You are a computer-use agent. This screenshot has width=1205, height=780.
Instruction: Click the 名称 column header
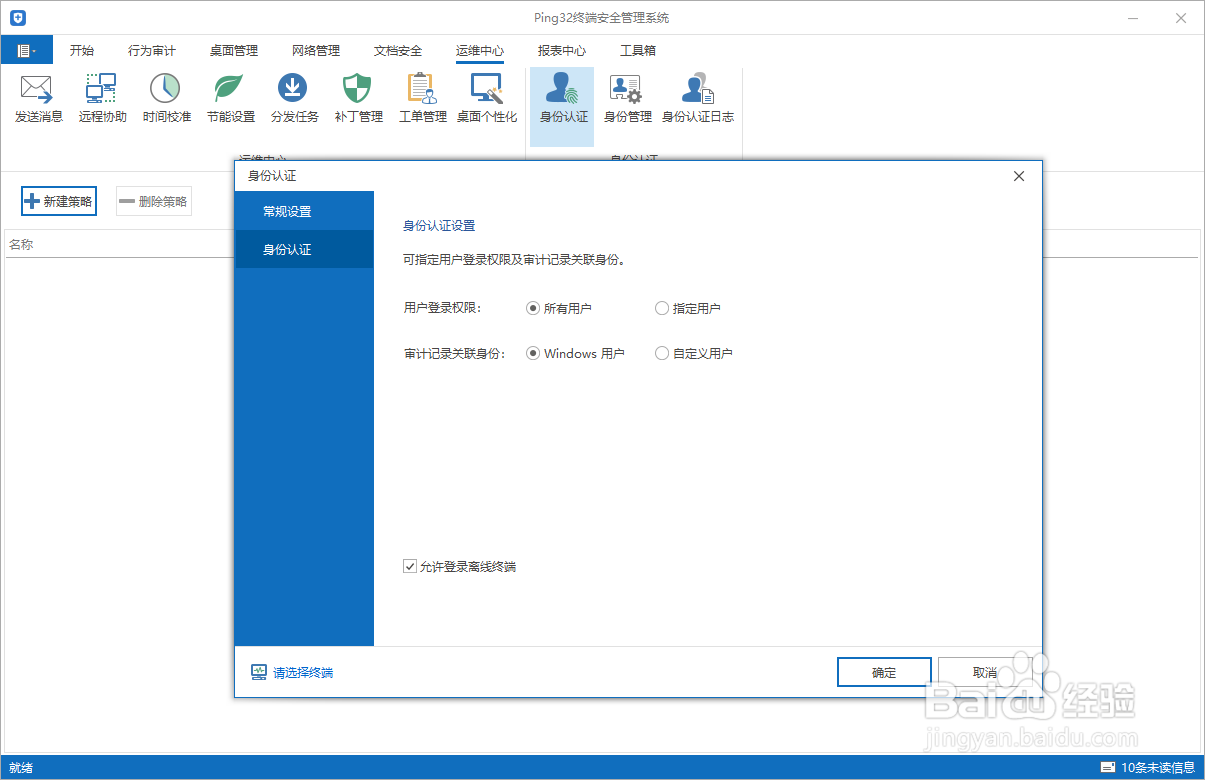tap(21, 244)
